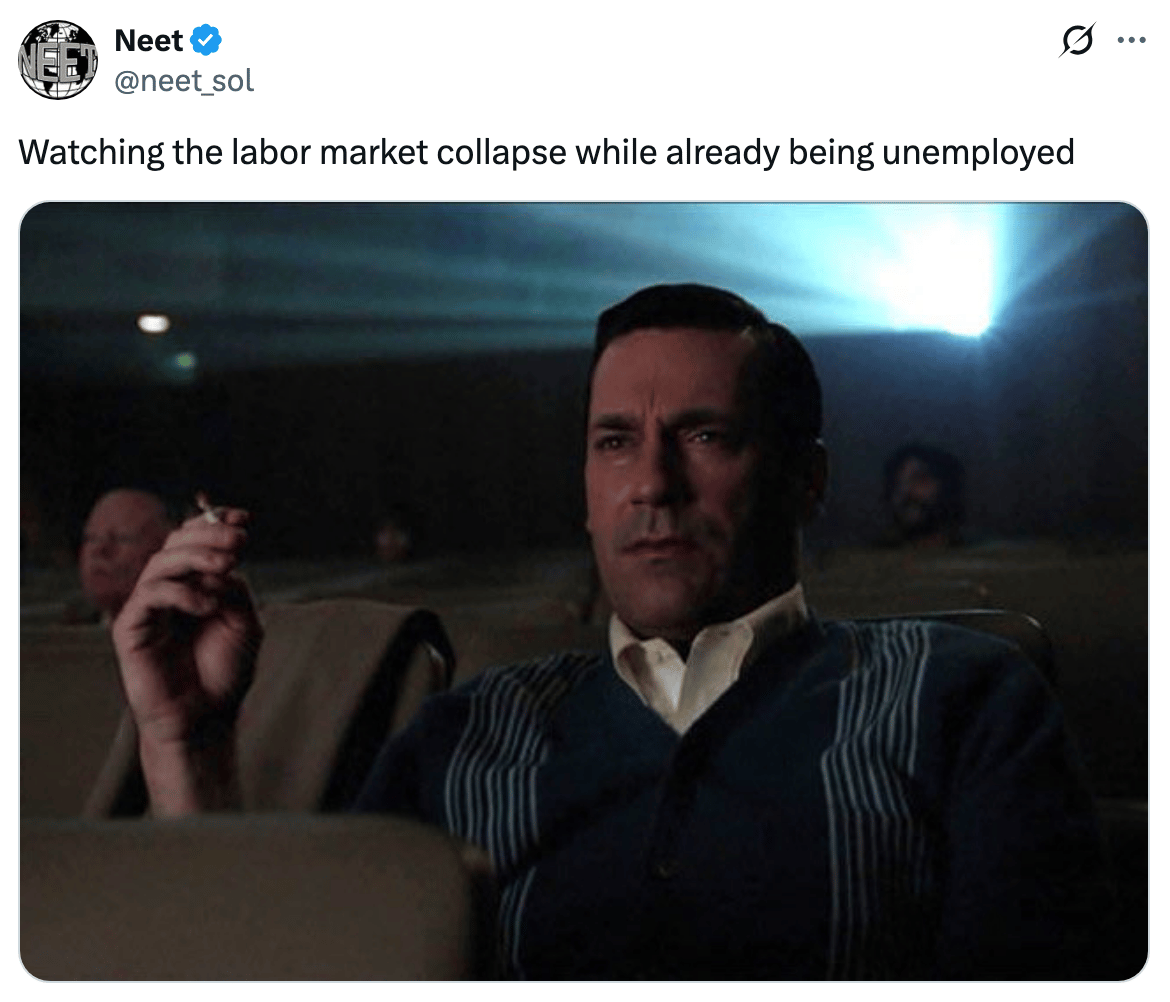Click the word "unemployed" in the tweet

pos(978,152)
